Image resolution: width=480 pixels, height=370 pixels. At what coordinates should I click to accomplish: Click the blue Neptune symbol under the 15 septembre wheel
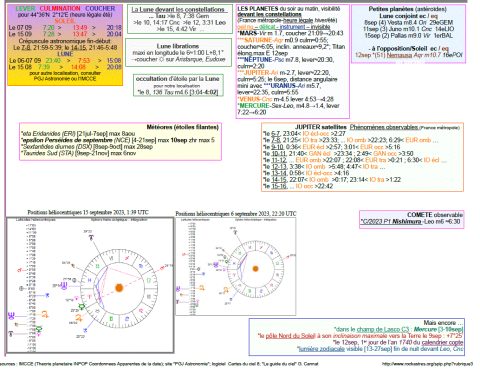coord(85,330)
